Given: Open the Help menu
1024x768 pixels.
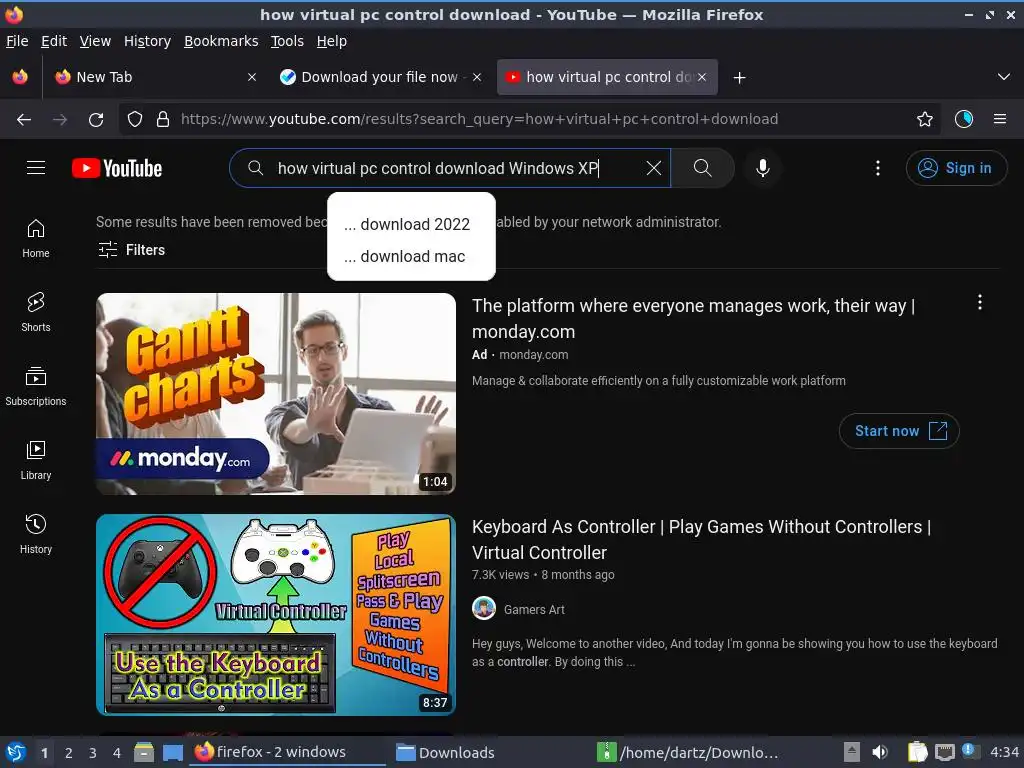Looking at the screenshot, I should pyautogui.click(x=332, y=41).
